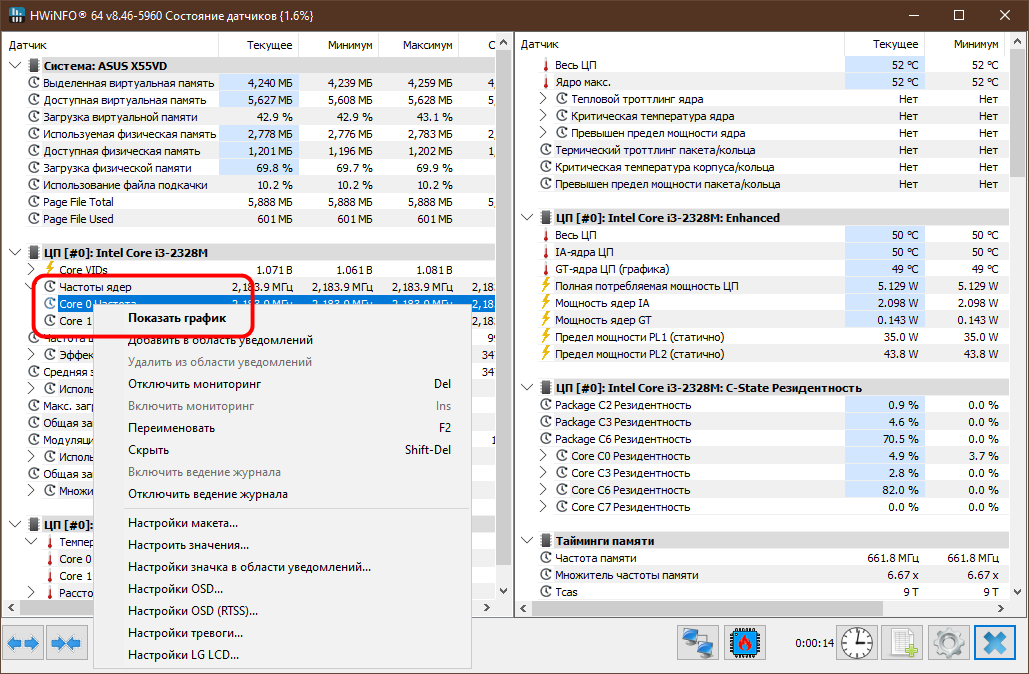This screenshot has width=1029, height=674.
Task: Click clock icon of Package C6 Резидентность
Action: tap(545, 438)
